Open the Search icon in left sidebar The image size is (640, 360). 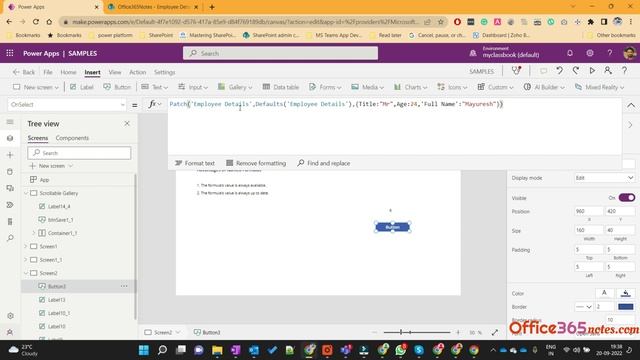(10, 238)
